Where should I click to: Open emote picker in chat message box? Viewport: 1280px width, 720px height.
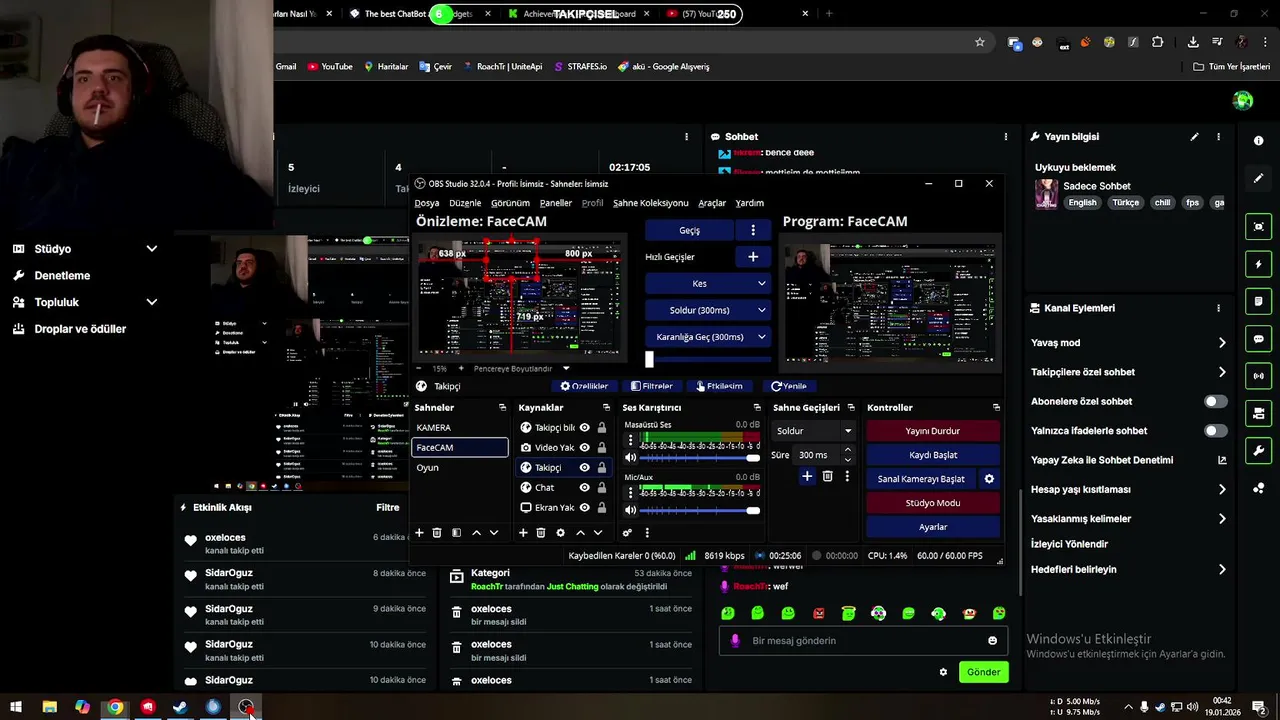click(992, 641)
